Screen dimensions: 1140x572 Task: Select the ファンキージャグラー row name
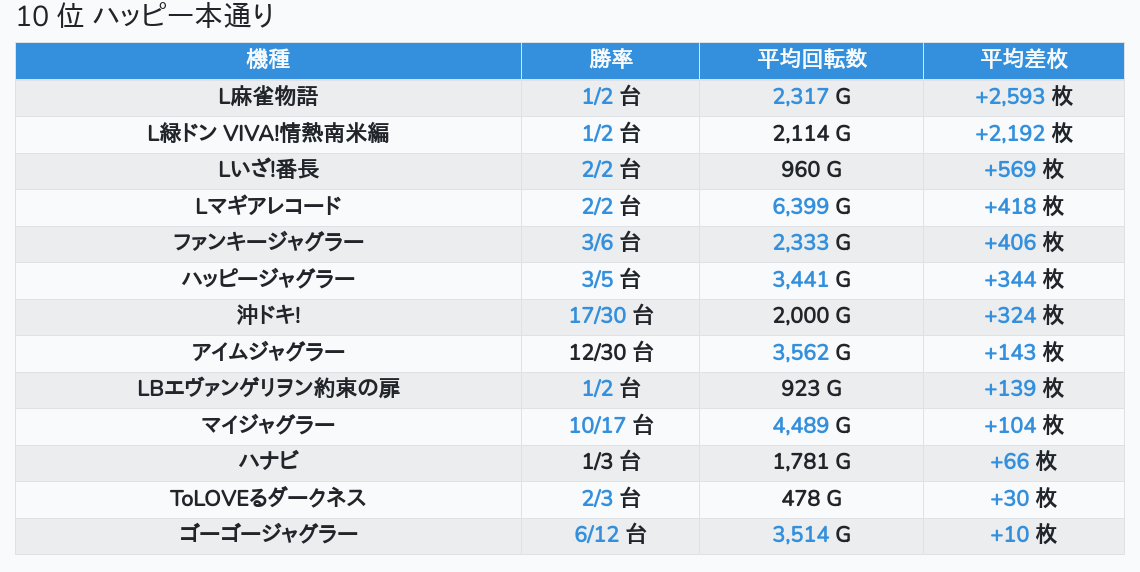(268, 243)
